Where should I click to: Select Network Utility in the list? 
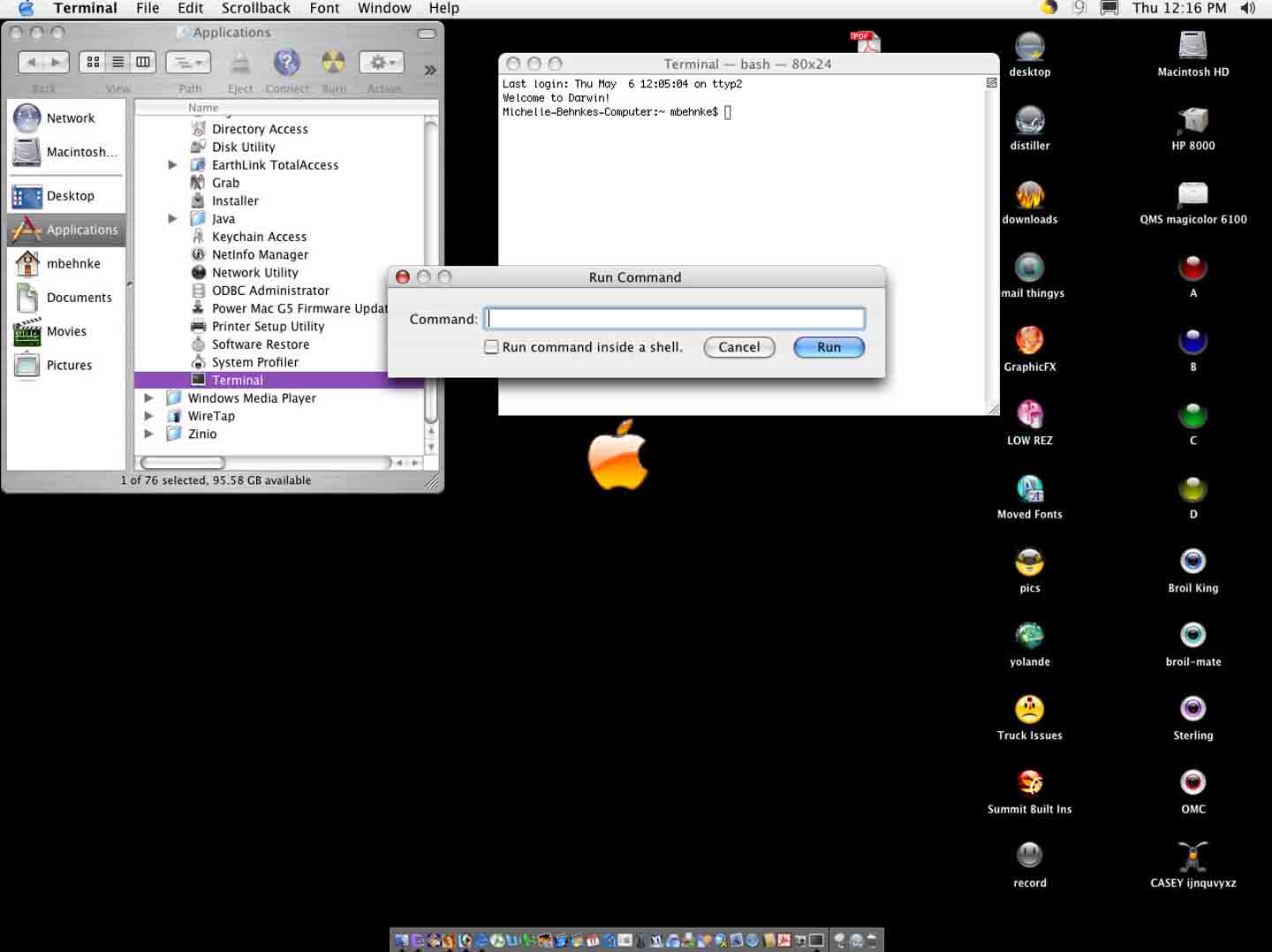tap(254, 273)
